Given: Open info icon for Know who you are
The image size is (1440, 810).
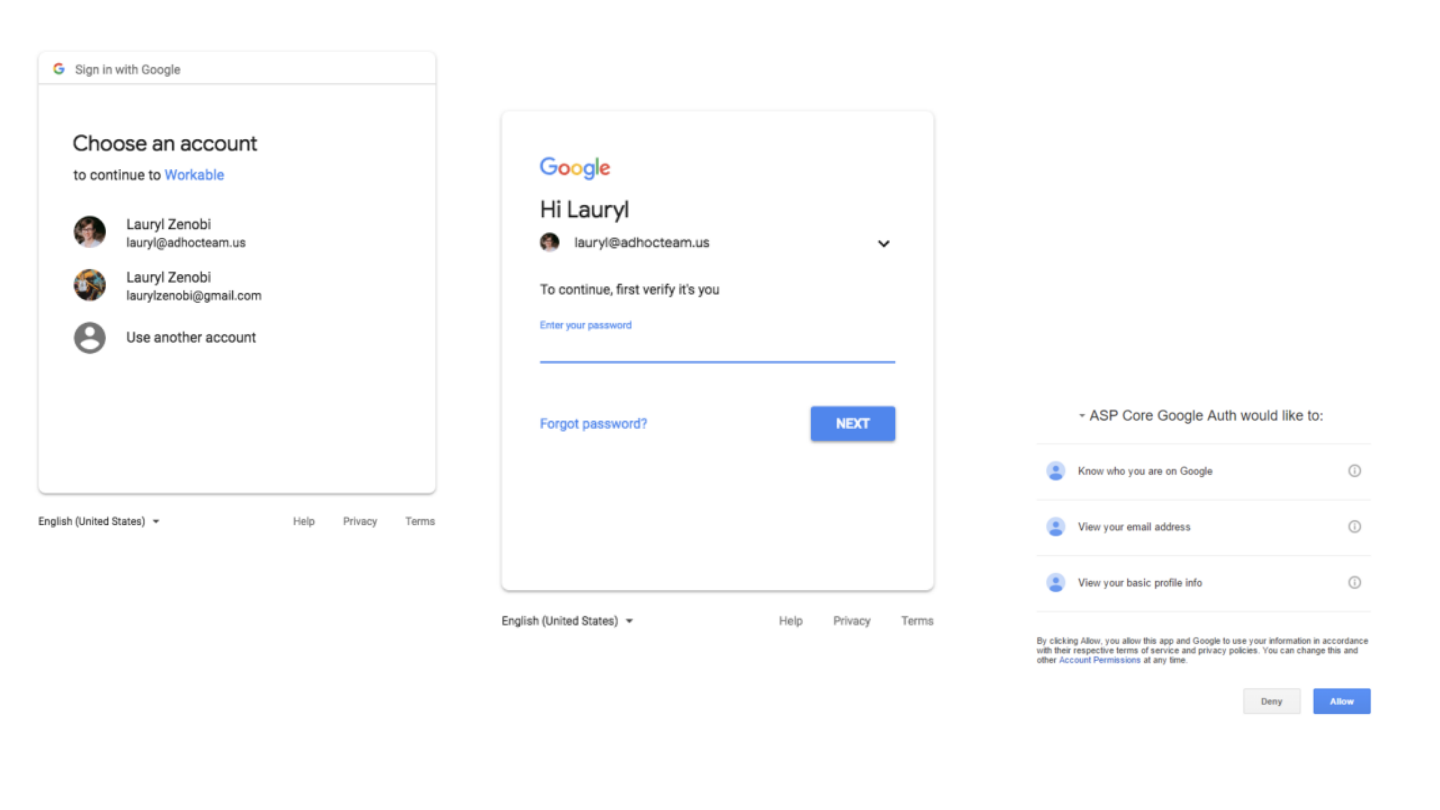Looking at the screenshot, I should [1355, 471].
